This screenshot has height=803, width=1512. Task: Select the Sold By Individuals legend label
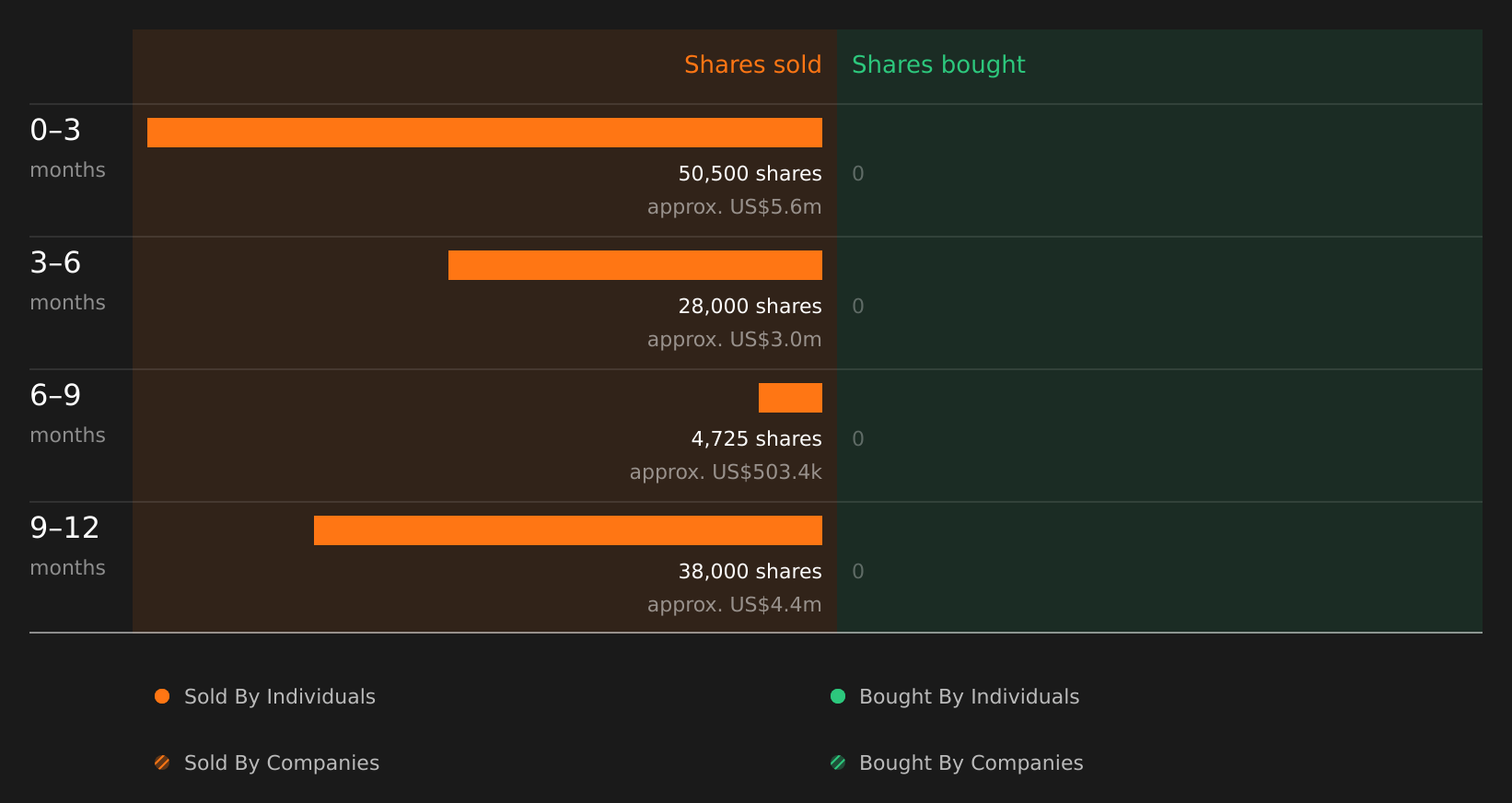[280, 697]
